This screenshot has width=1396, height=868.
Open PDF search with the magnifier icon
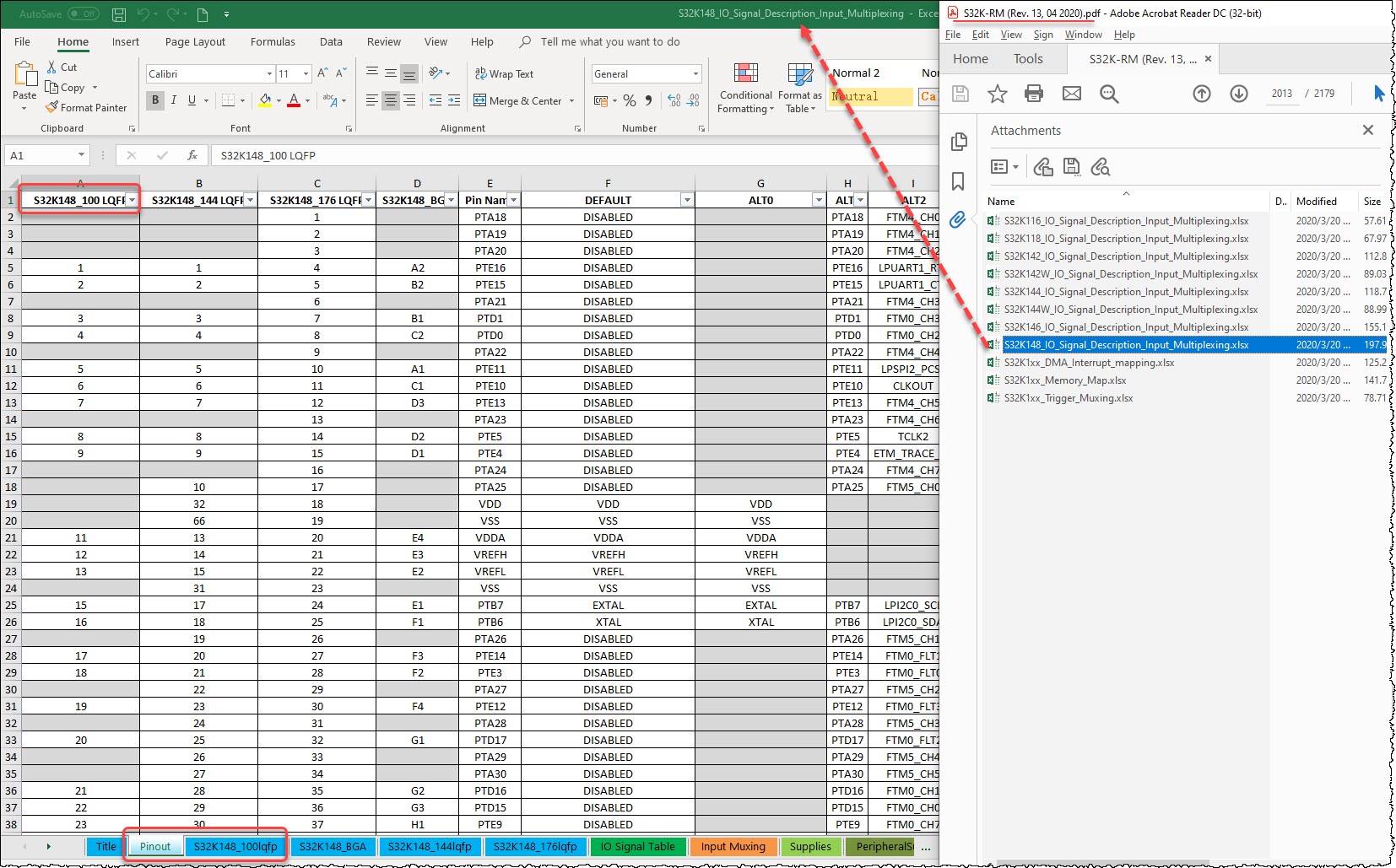[1109, 94]
